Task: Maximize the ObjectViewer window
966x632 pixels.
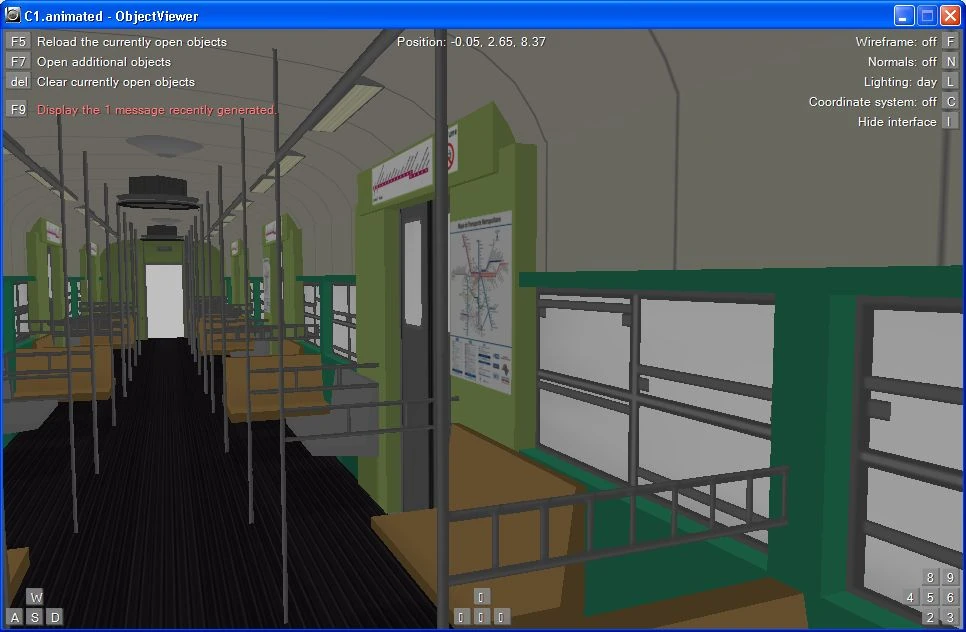Action: click(x=927, y=15)
